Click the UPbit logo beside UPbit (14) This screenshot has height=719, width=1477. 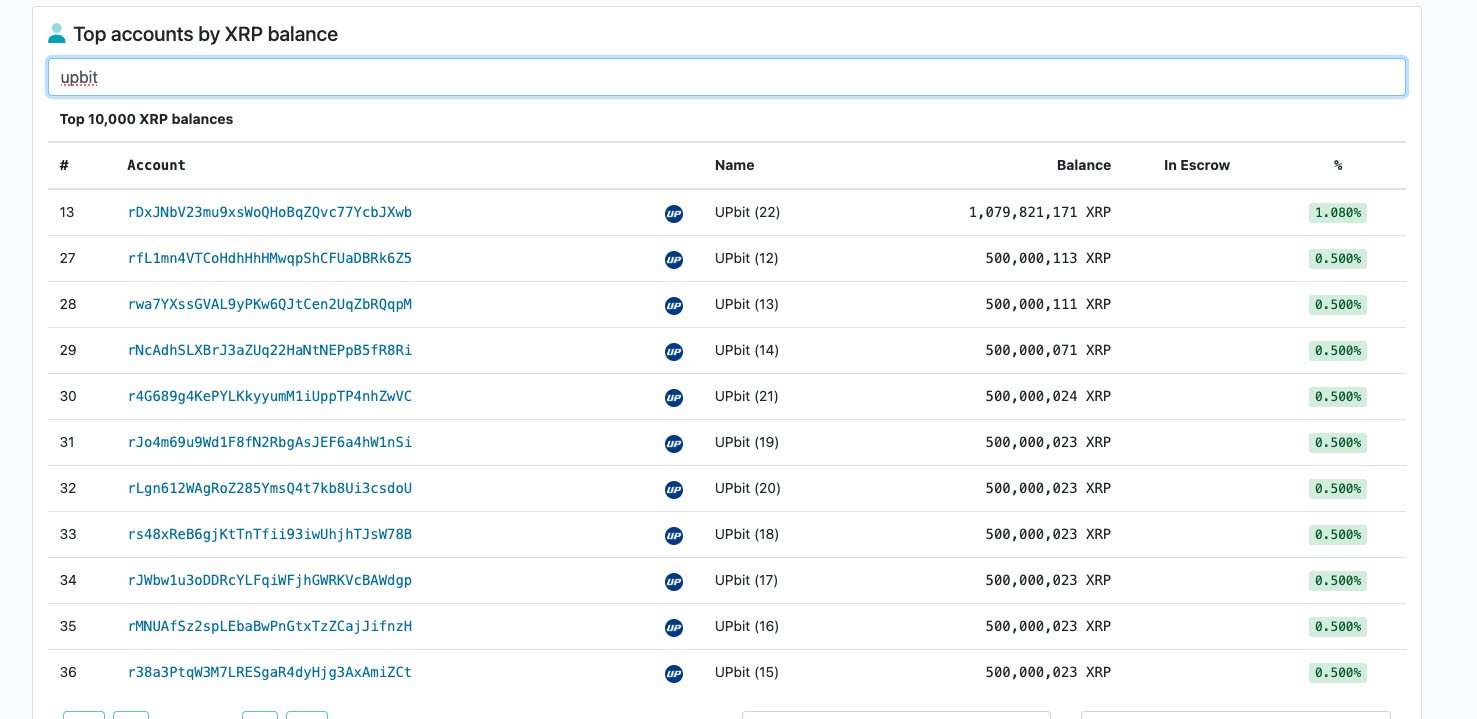tap(674, 351)
